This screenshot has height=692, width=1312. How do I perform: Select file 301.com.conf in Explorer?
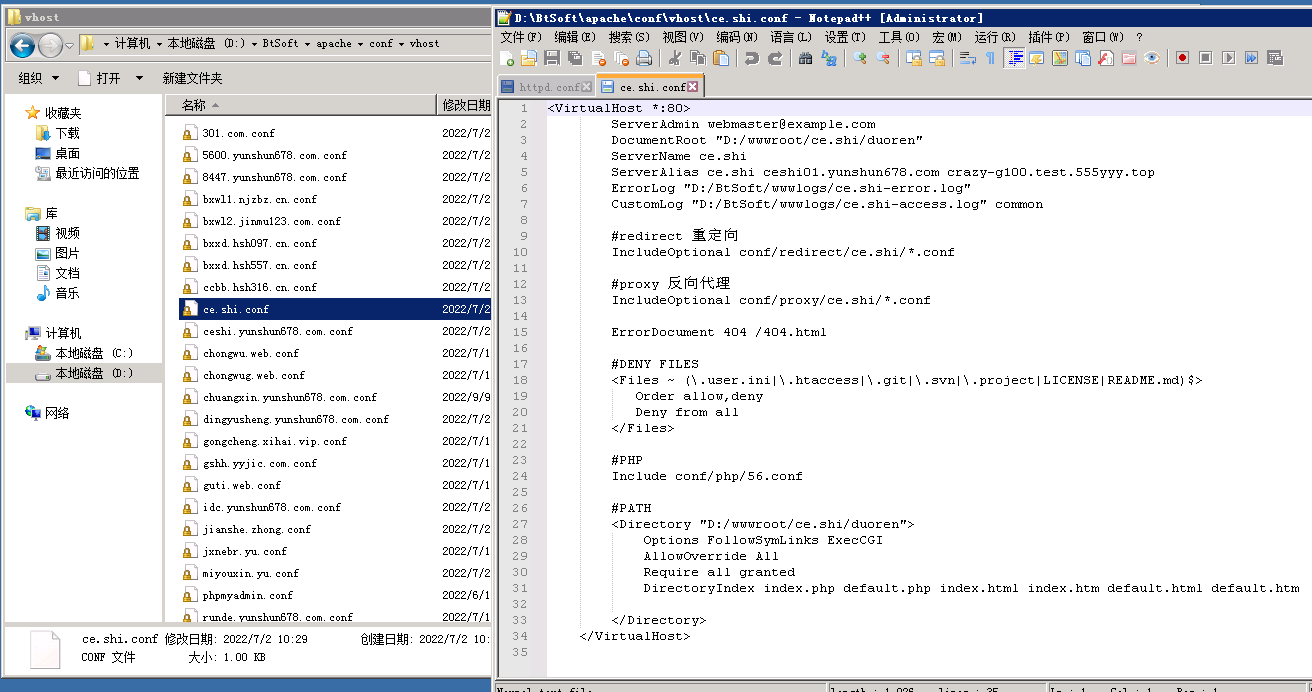click(238, 133)
